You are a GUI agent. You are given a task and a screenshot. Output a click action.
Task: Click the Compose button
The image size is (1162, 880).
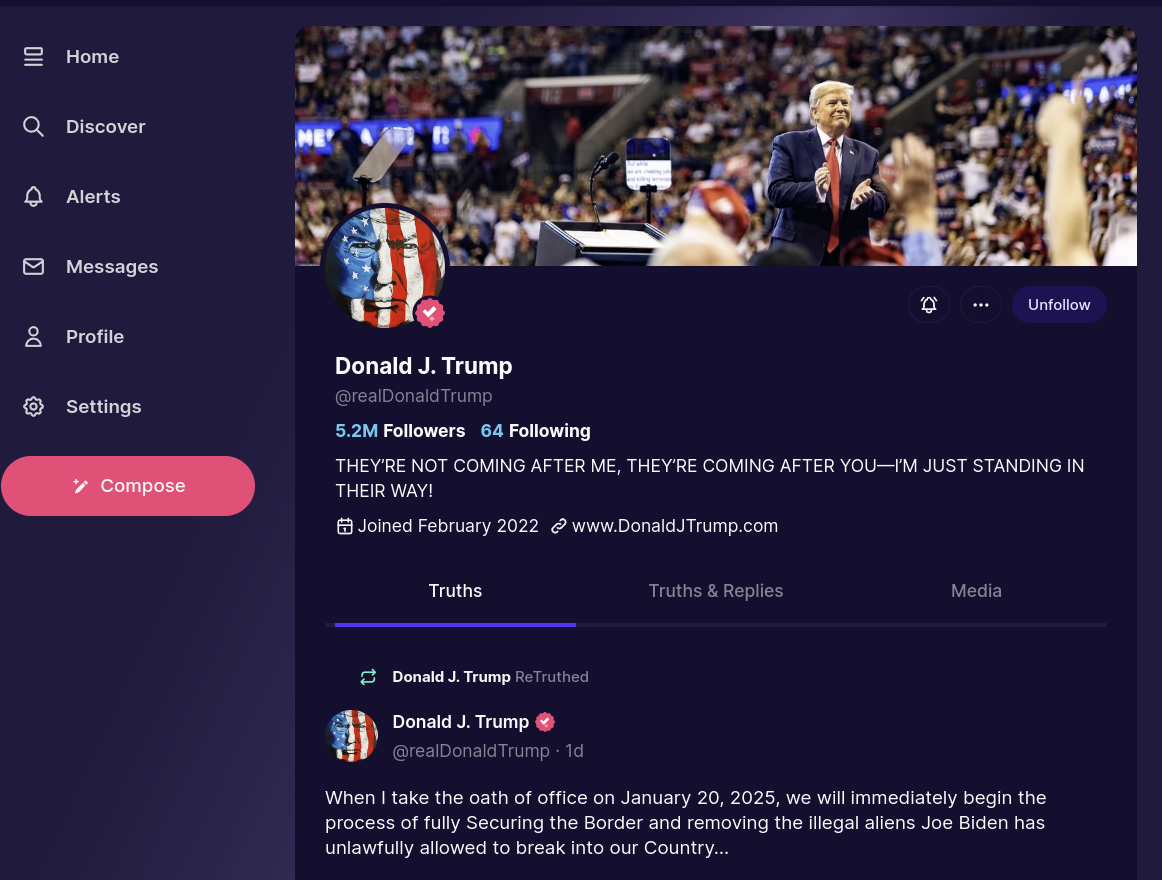[128, 486]
